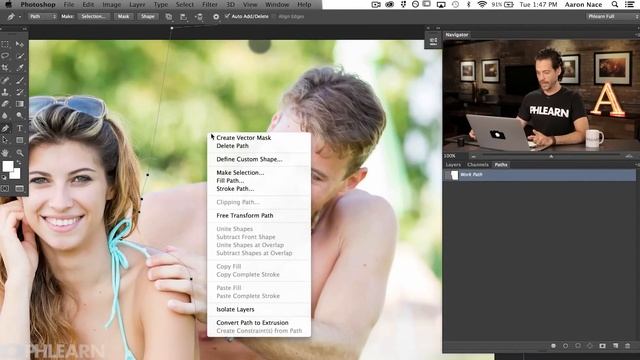640x360 pixels.
Task: Click the foreground color swatch
Action: click(x=7, y=166)
